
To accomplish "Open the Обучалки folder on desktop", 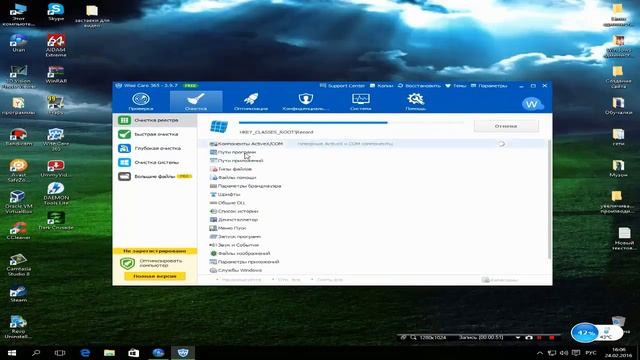I will 618,106.
